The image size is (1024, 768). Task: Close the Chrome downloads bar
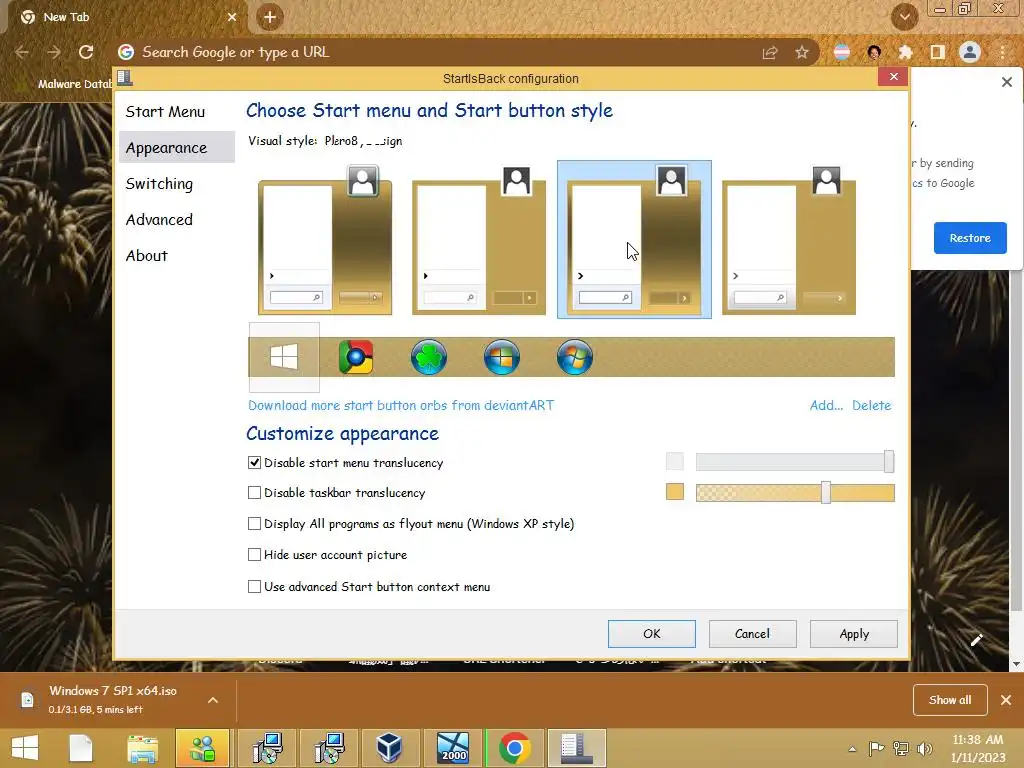(1006, 700)
